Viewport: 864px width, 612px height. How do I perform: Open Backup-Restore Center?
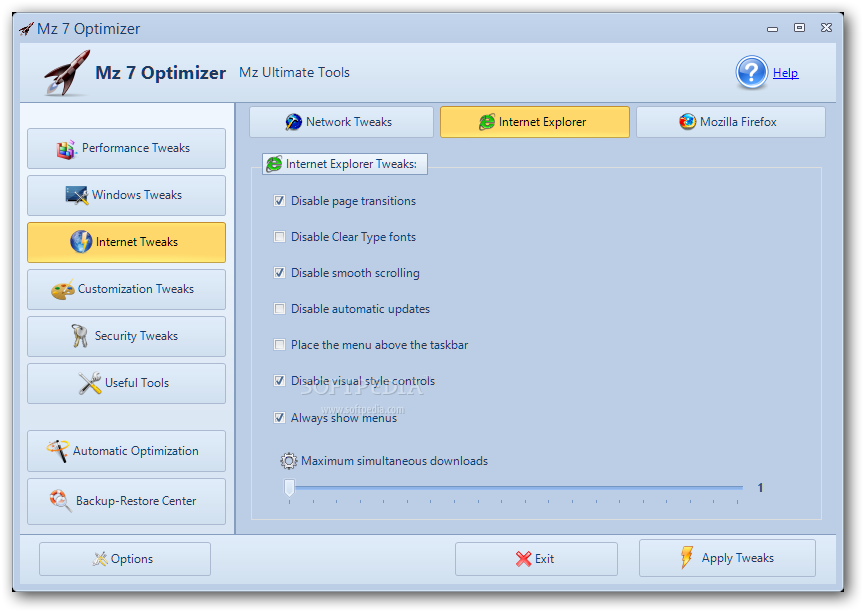[126, 501]
